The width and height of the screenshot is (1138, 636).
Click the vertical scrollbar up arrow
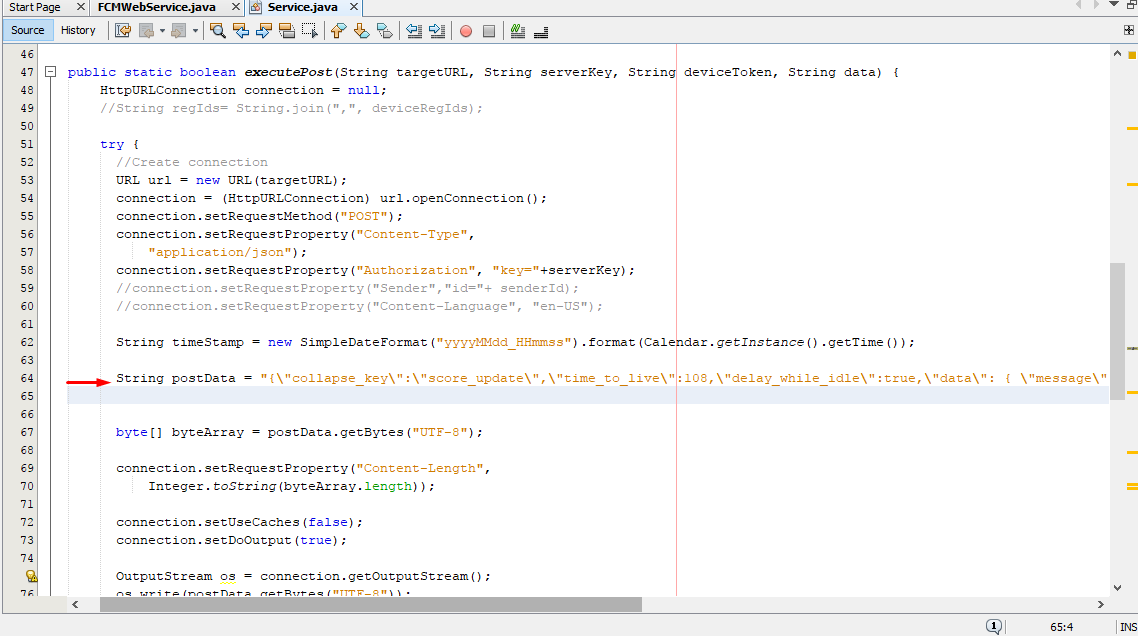coord(1117,54)
